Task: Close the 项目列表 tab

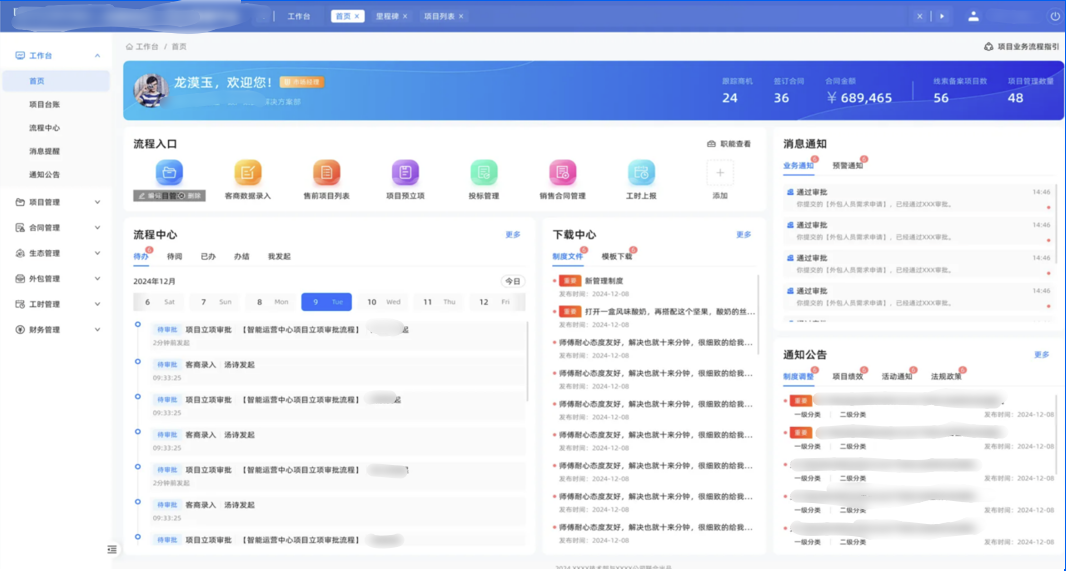Action: pyautogui.click(x=461, y=16)
